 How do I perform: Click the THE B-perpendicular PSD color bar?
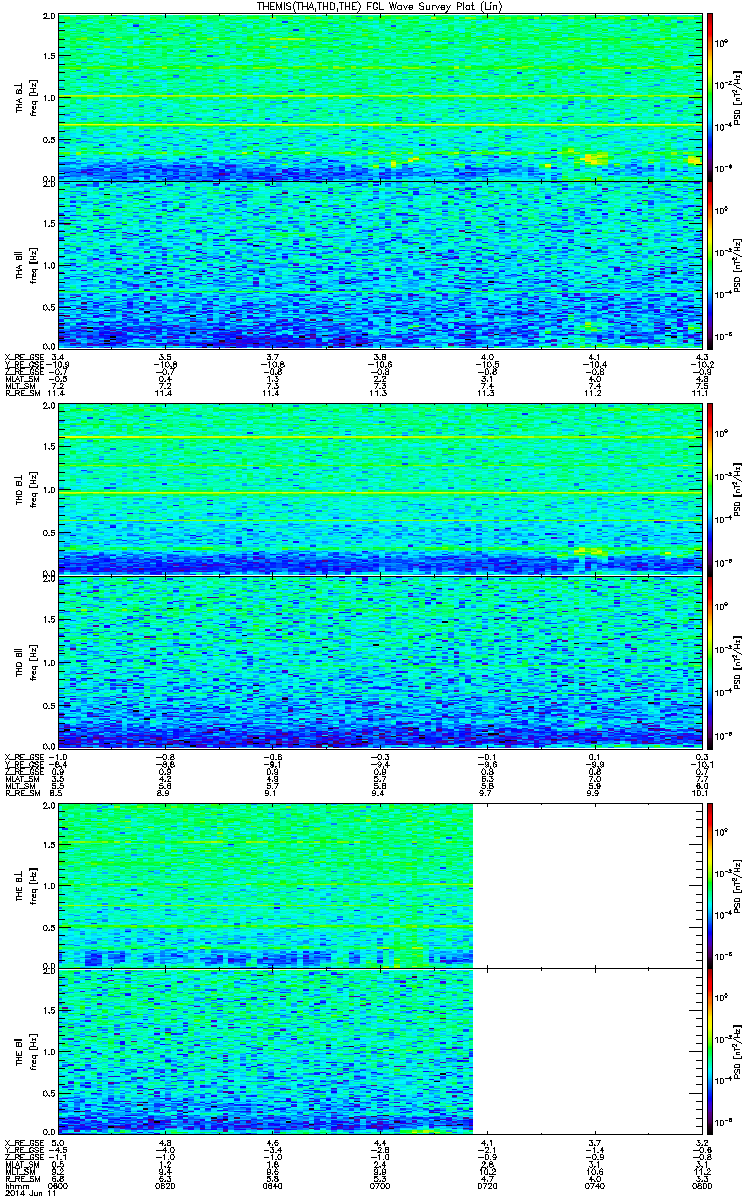pyautogui.click(x=710, y=884)
